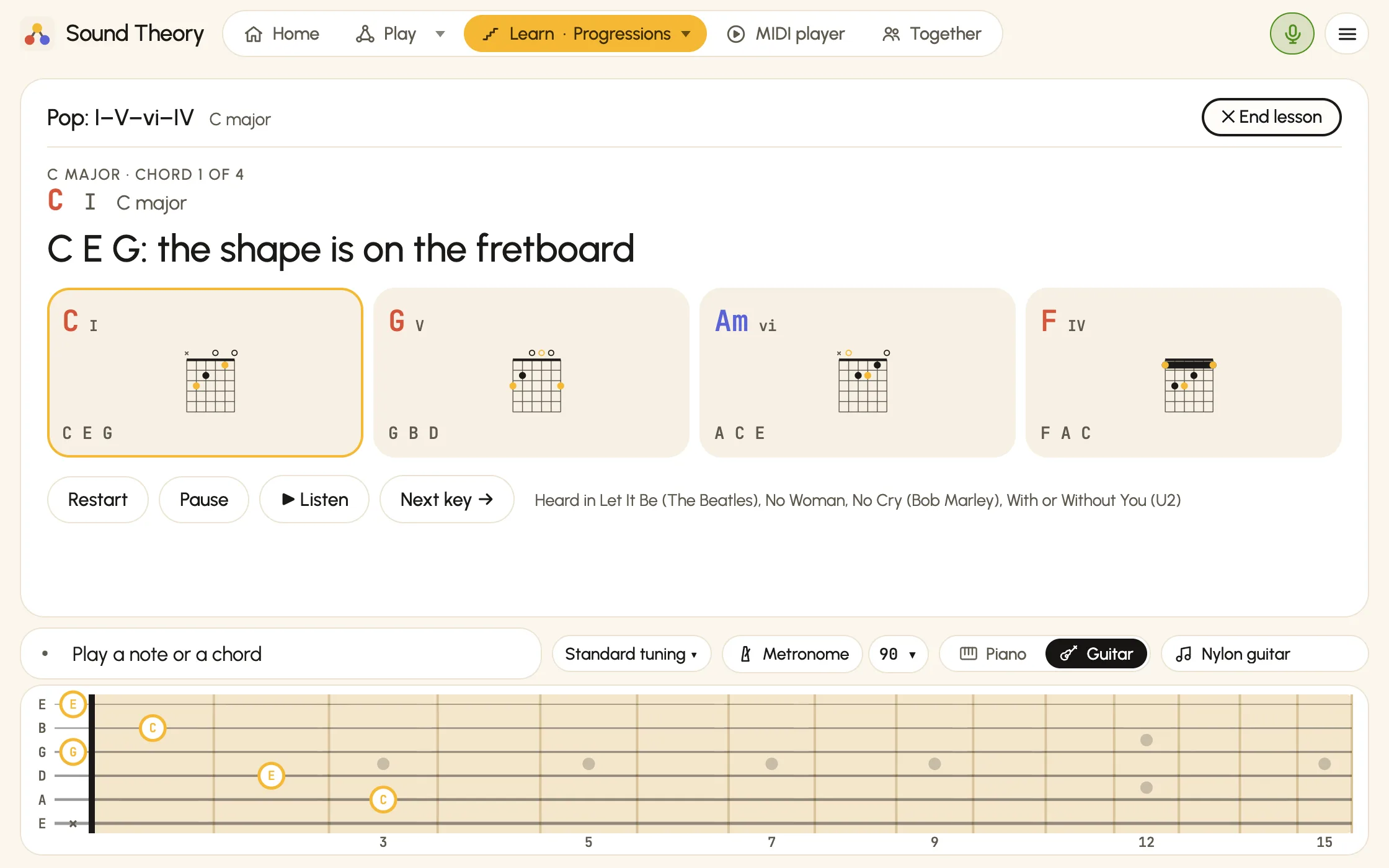This screenshot has width=1389, height=868.
Task: Click the Pop: I–V–vi–IV lesson title
Action: point(120,117)
